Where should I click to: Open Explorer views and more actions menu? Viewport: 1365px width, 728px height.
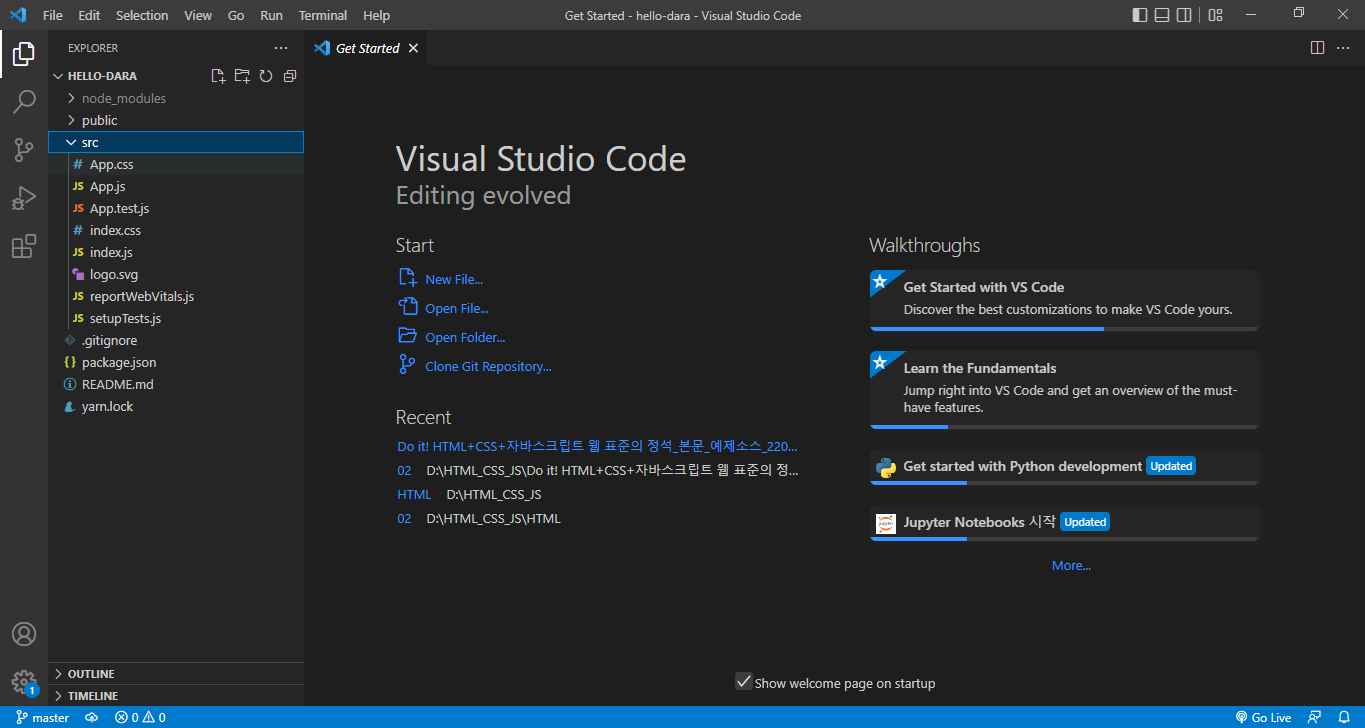click(281, 48)
